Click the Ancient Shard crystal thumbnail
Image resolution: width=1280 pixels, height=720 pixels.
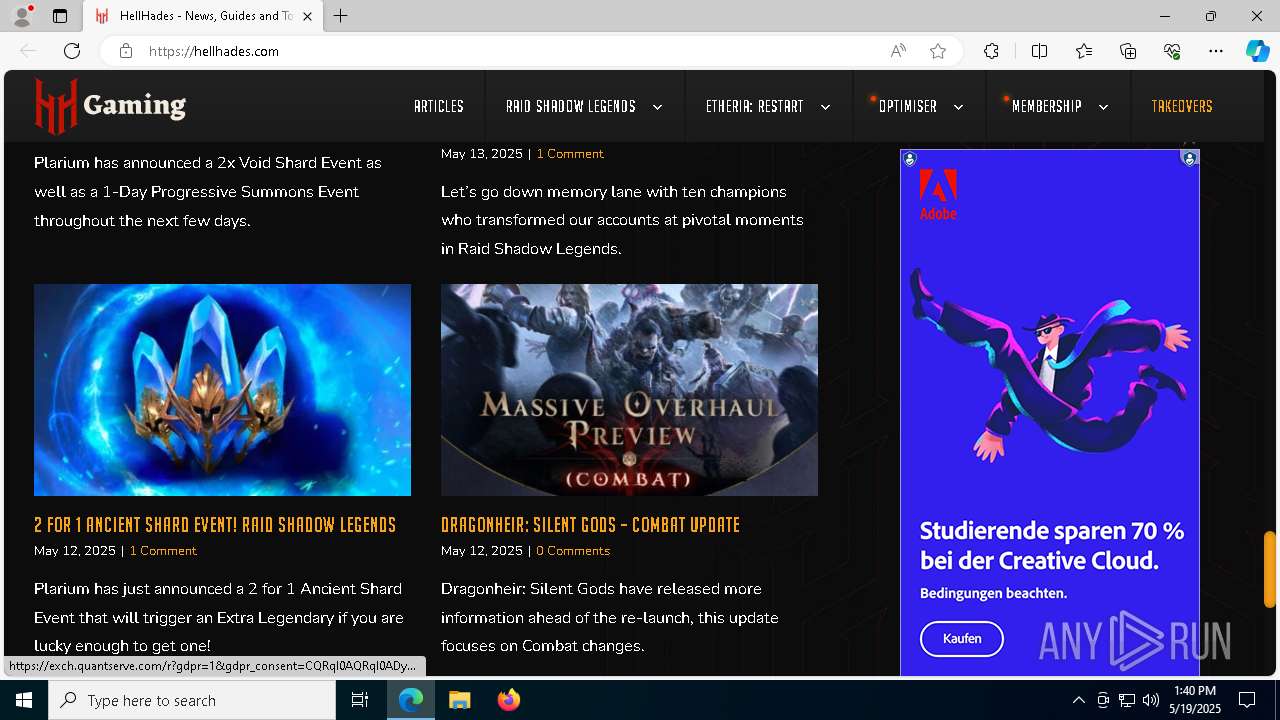point(222,390)
